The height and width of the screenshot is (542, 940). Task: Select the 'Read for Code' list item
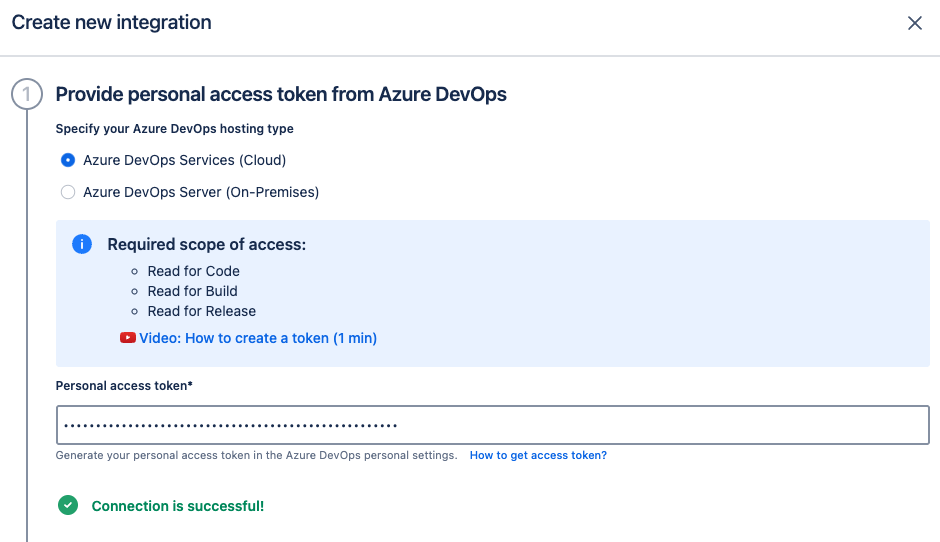[193, 271]
